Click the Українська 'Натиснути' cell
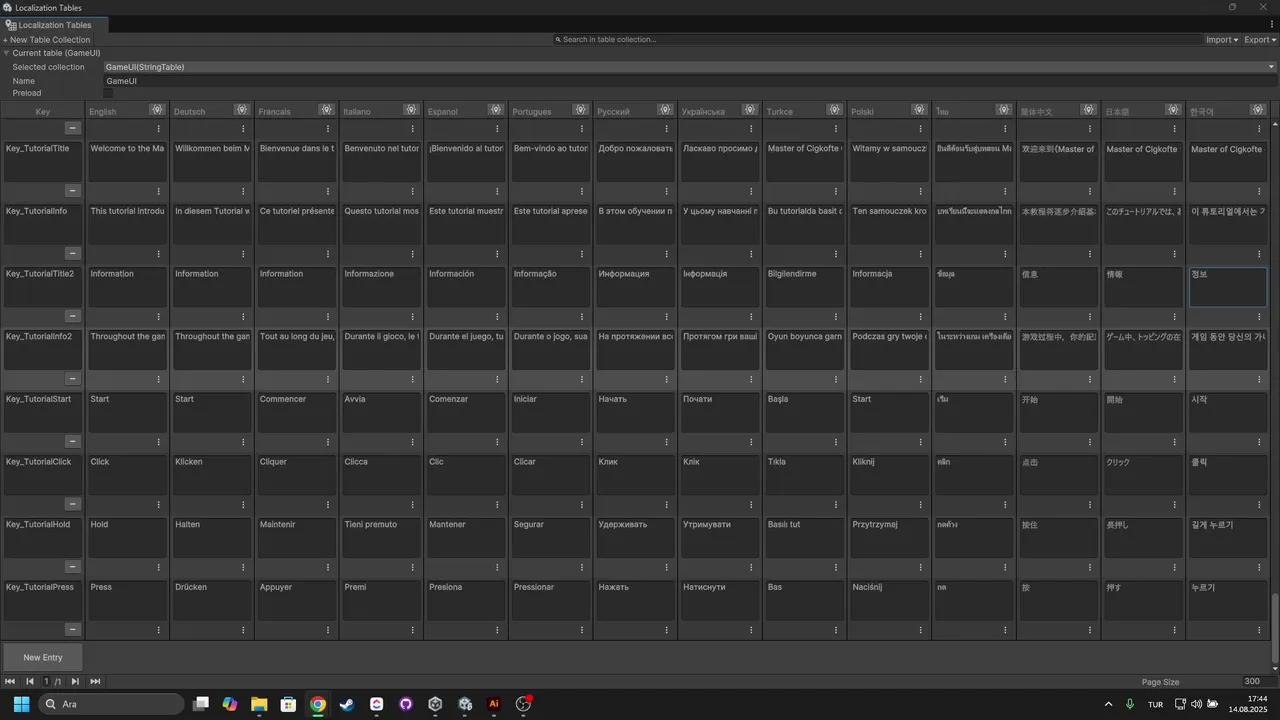Image resolution: width=1280 pixels, height=720 pixels. [720, 600]
